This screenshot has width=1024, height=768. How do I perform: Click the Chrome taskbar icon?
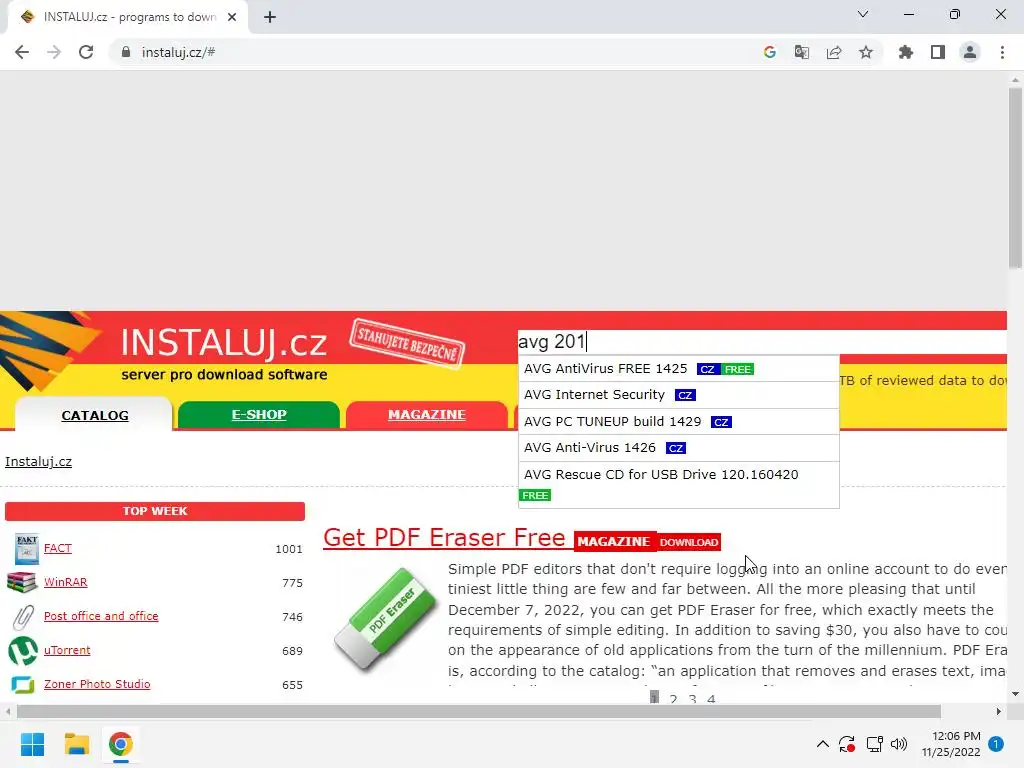coord(121,744)
